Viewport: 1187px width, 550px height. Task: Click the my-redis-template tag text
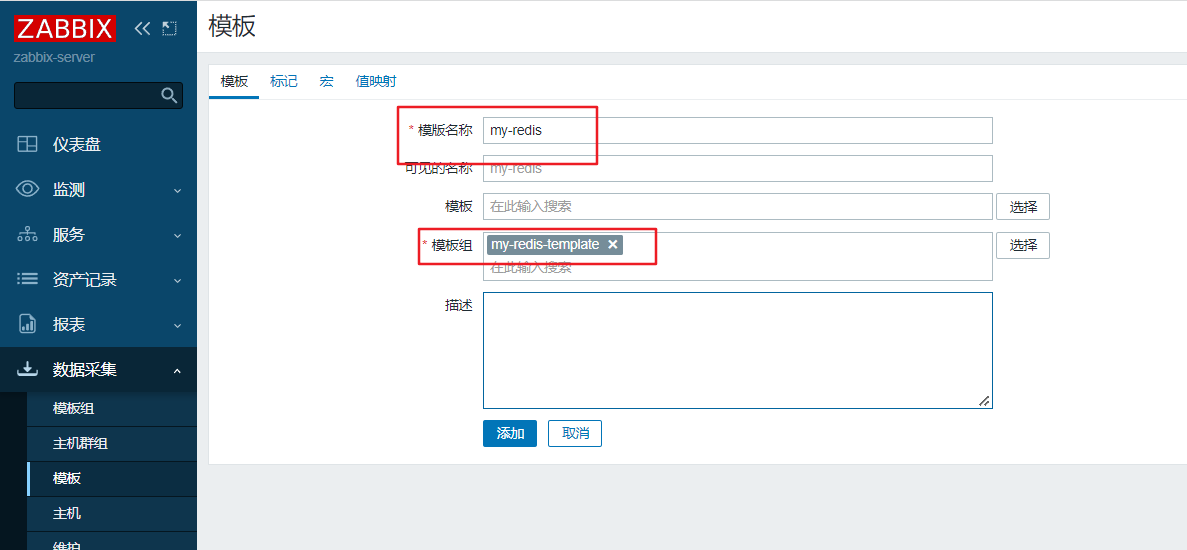coord(545,244)
